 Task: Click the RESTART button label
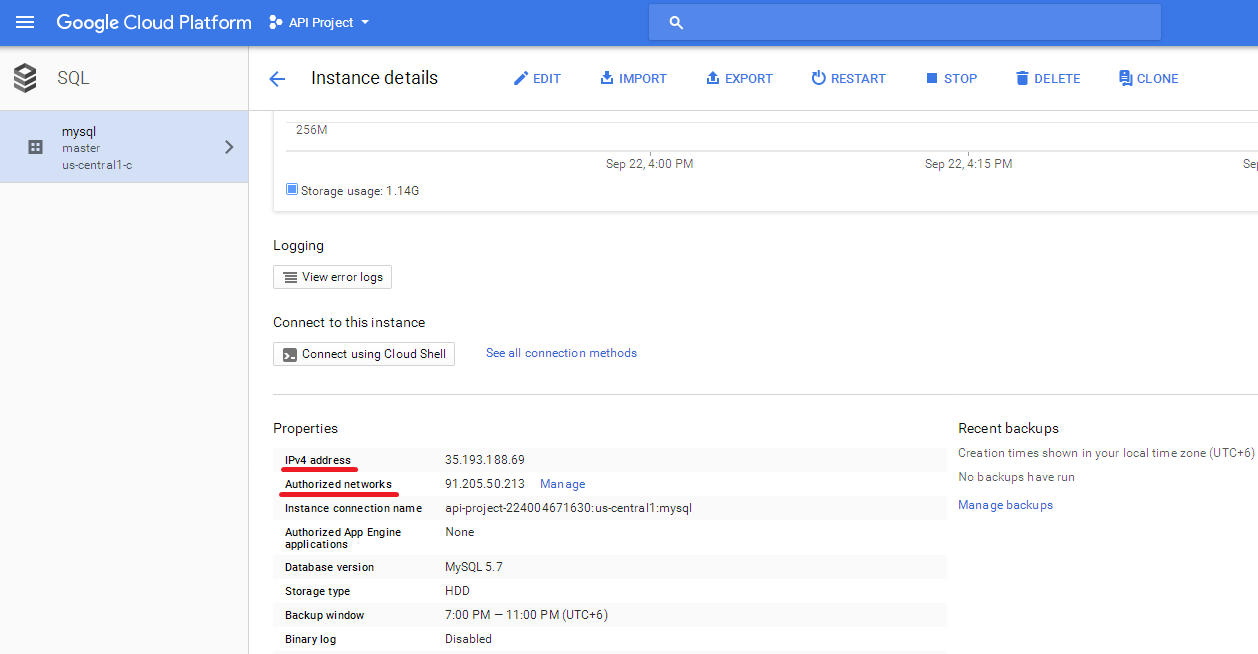coord(858,79)
